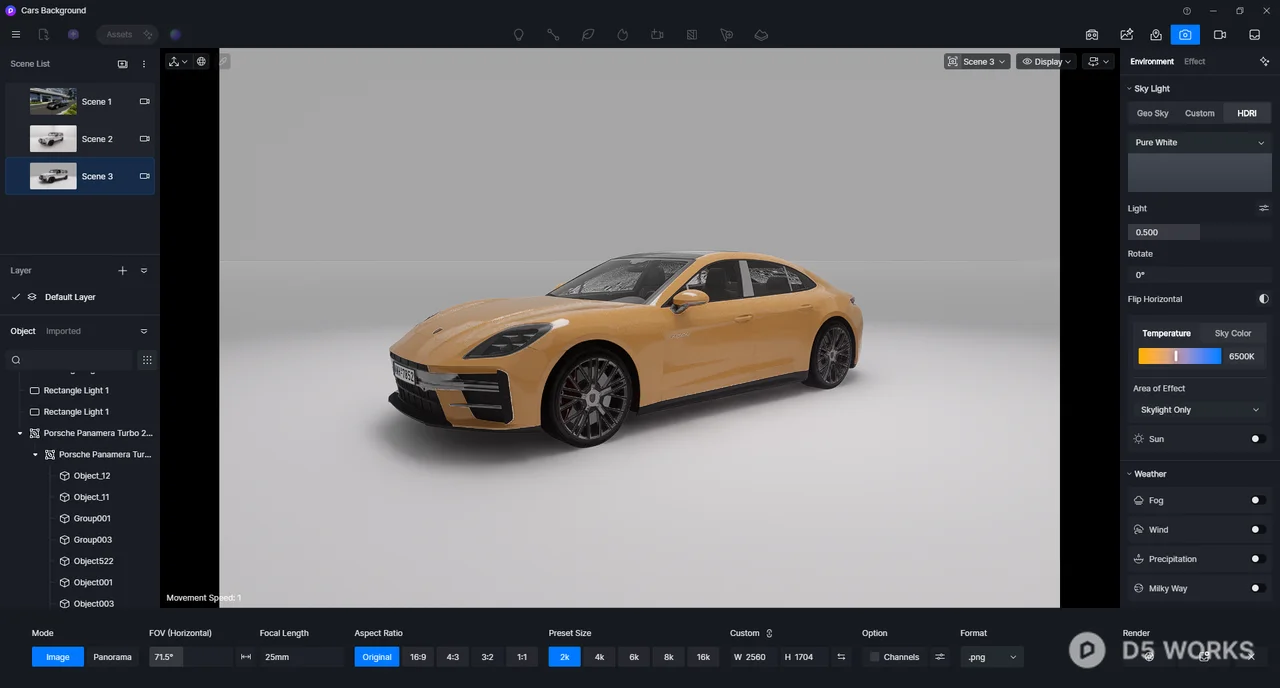
Task: Collapse the Weather section
Action: coord(1130,474)
